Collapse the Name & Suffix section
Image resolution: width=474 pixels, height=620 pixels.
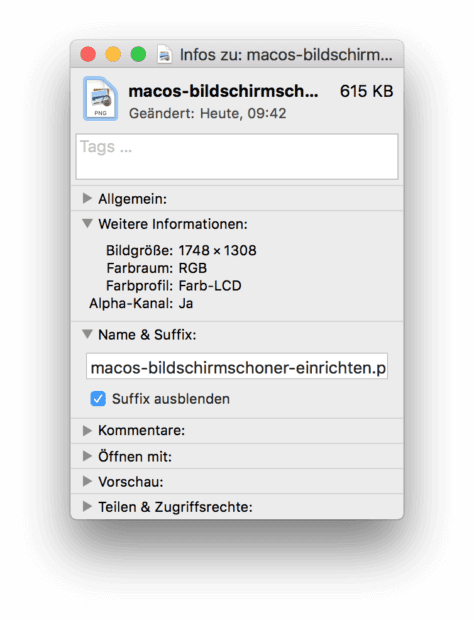tap(87, 334)
